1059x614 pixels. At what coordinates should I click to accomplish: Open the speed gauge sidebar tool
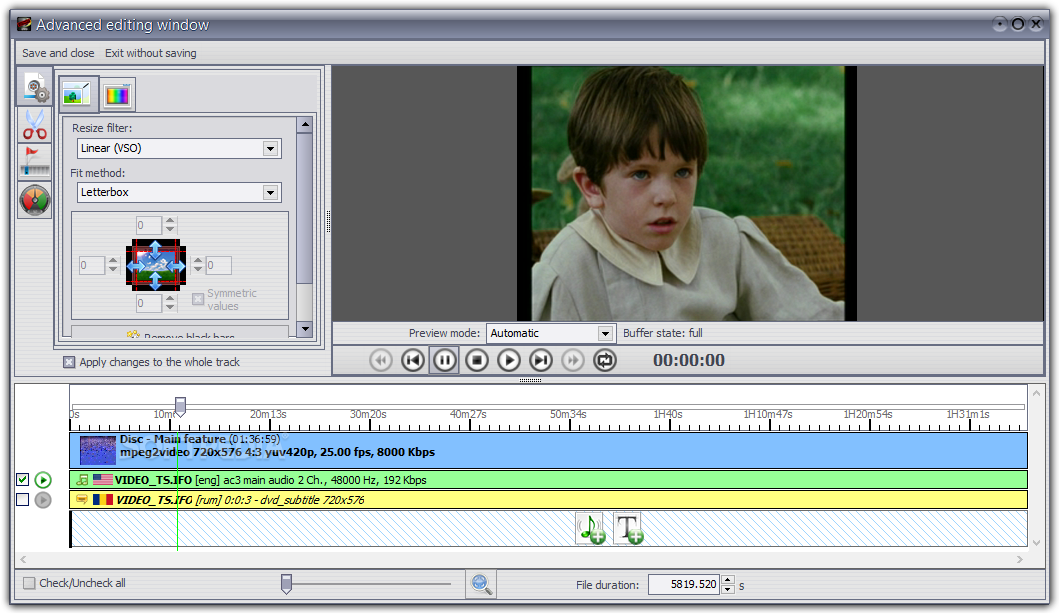coord(34,200)
